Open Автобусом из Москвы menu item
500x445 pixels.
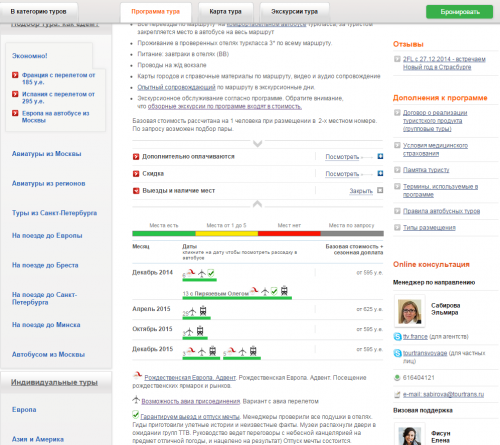coord(48,354)
